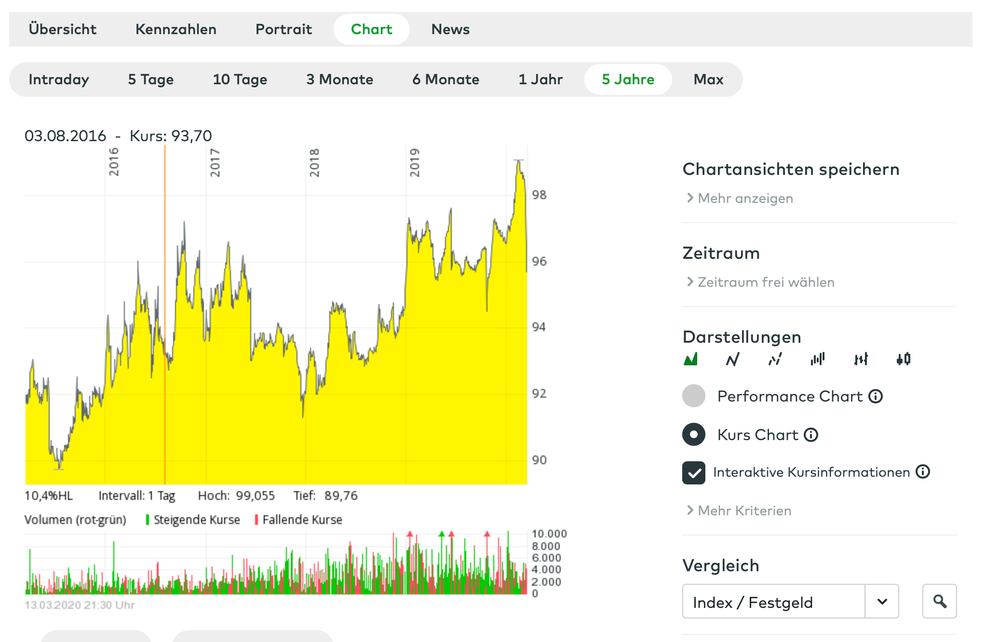Click the info icon next to Kurs Chart
999x642 pixels.
click(809, 434)
